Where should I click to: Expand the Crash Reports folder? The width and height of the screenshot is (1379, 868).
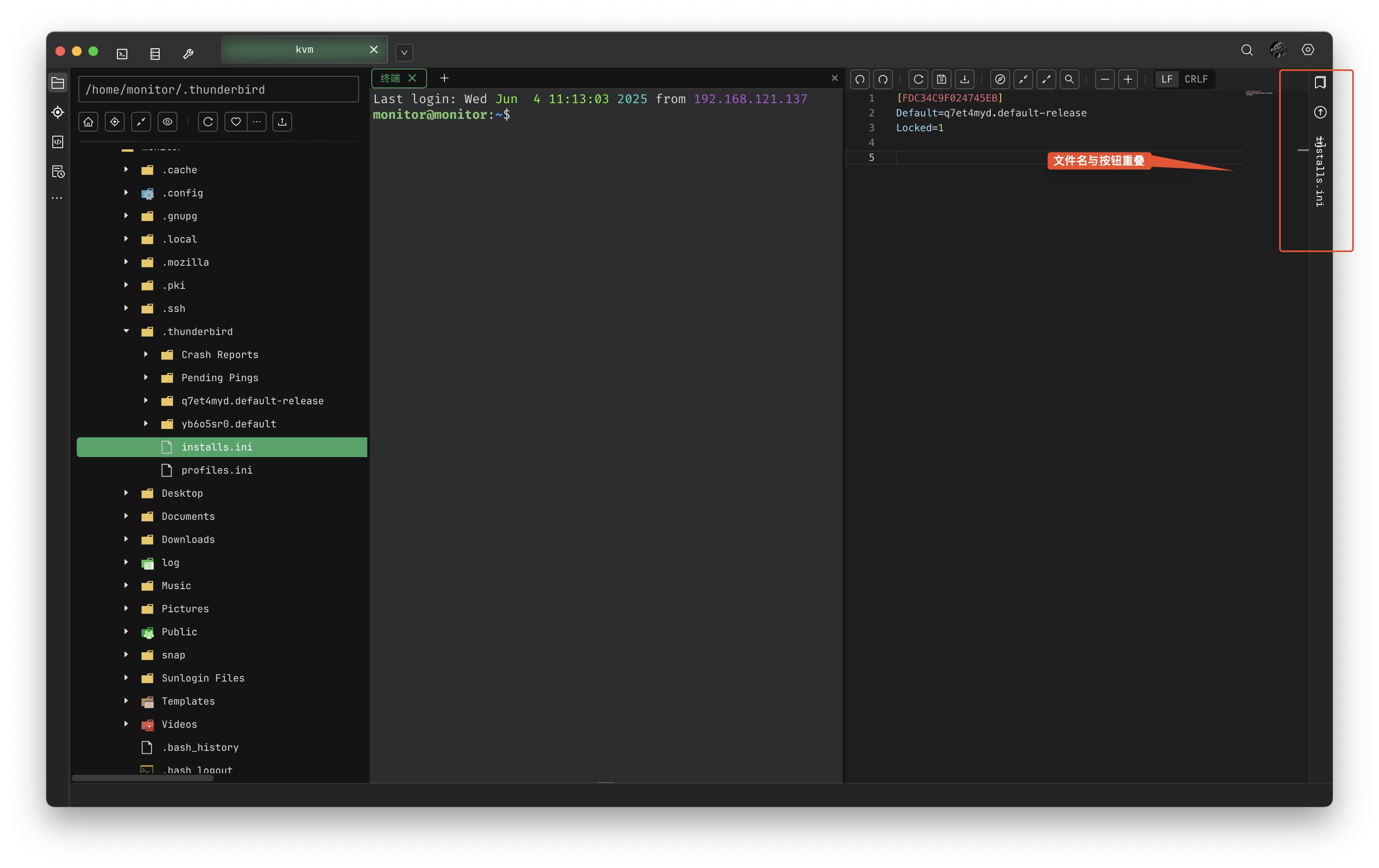(146, 354)
